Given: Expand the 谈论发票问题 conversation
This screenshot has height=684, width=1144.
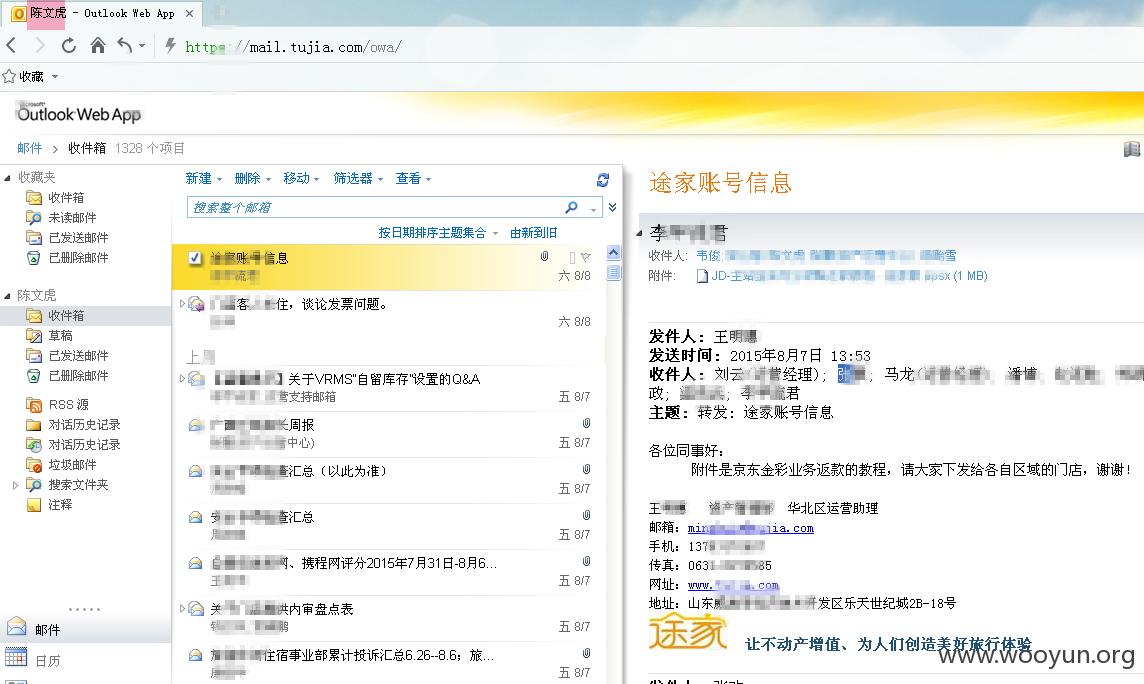Looking at the screenshot, I should pyautogui.click(x=182, y=303).
